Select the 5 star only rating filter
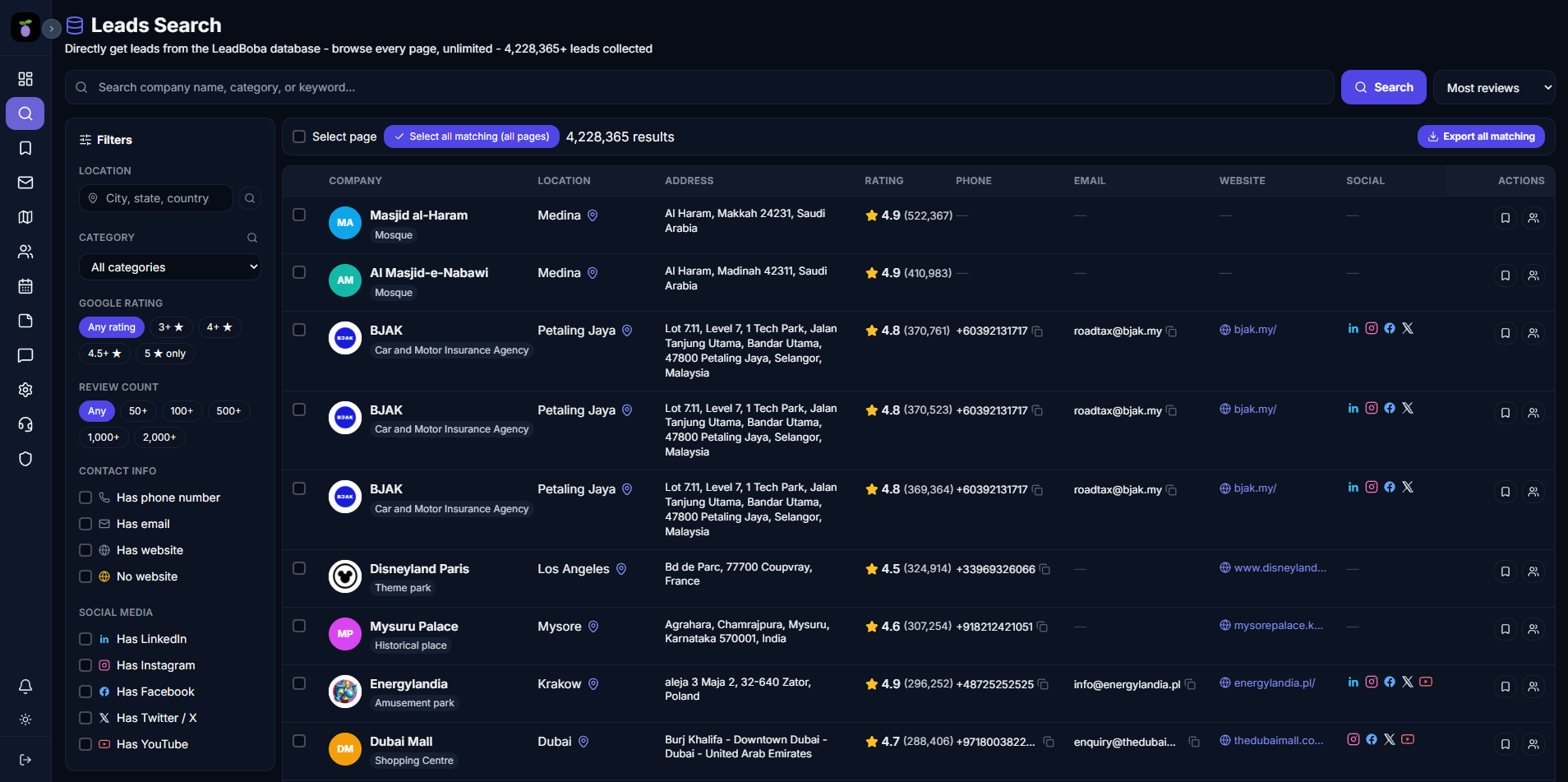Image resolution: width=1568 pixels, height=782 pixels. click(x=165, y=354)
